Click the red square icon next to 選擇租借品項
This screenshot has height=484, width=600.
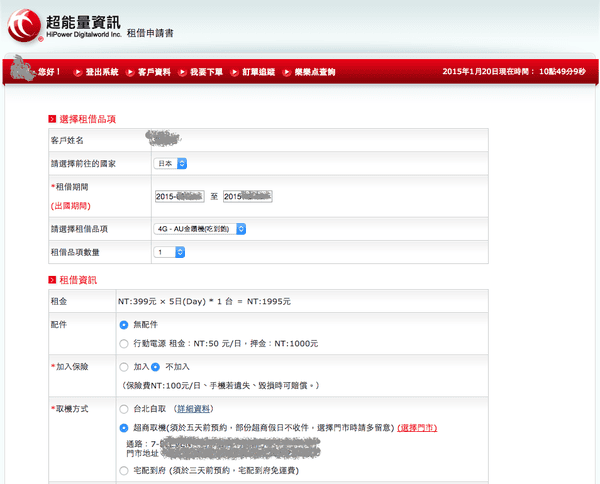[x=52, y=119]
